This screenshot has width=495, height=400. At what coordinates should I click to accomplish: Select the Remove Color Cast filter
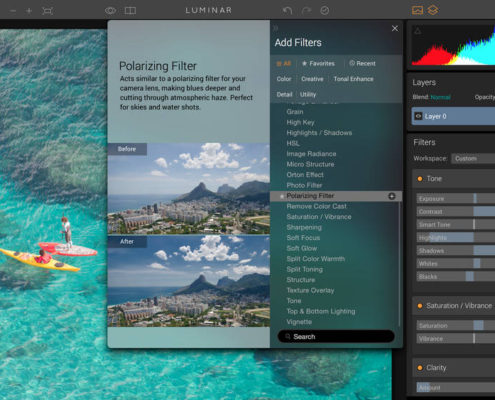(316, 206)
